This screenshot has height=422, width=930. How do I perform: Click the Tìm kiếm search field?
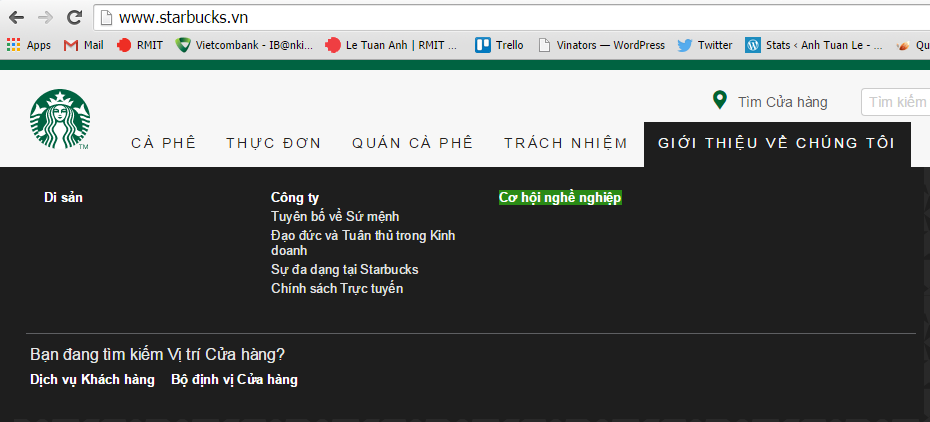[x=895, y=102]
